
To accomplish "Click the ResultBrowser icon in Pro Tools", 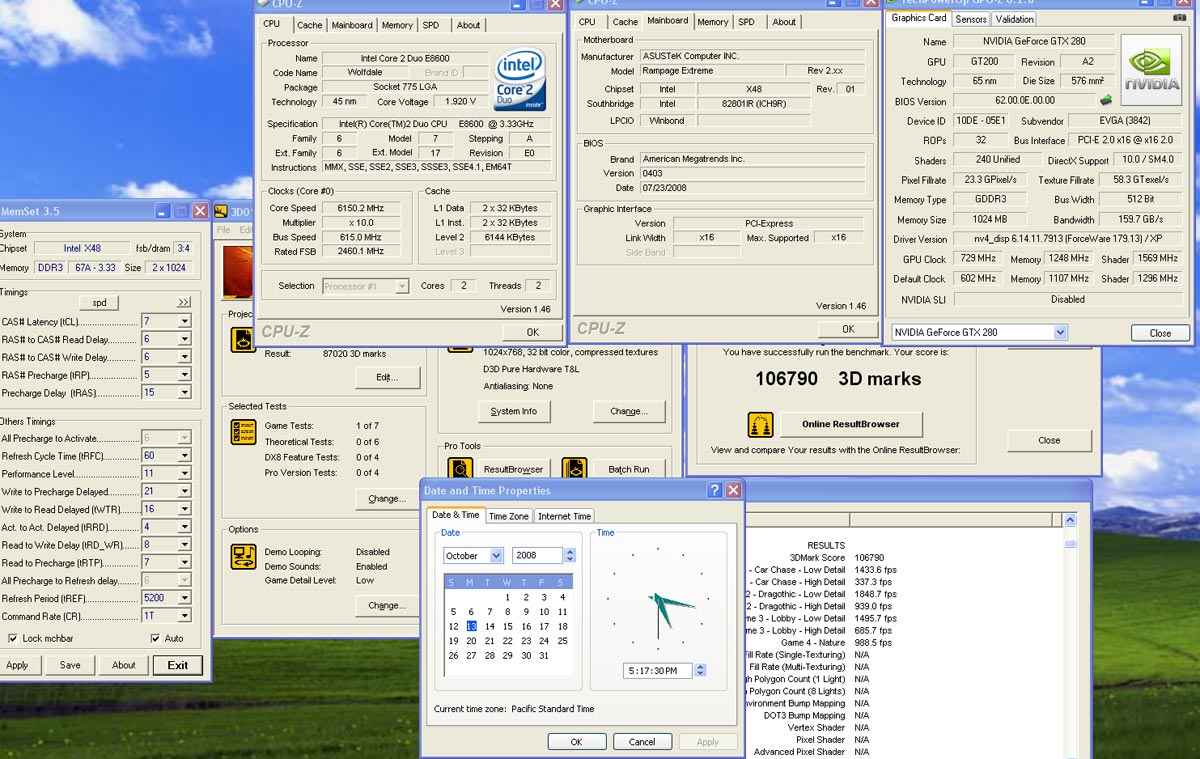I will (460, 469).
